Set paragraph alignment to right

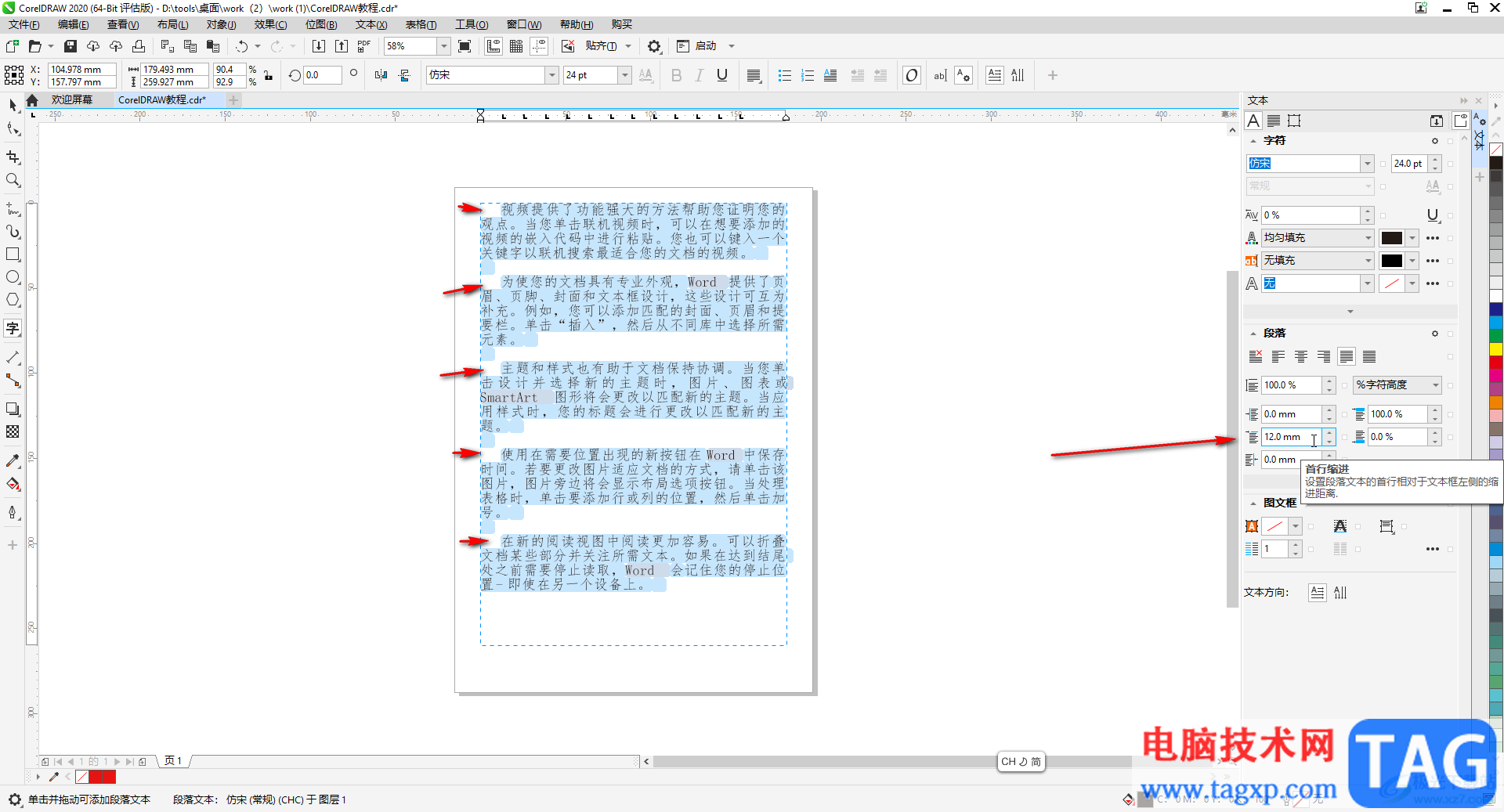pos(1324,357)
